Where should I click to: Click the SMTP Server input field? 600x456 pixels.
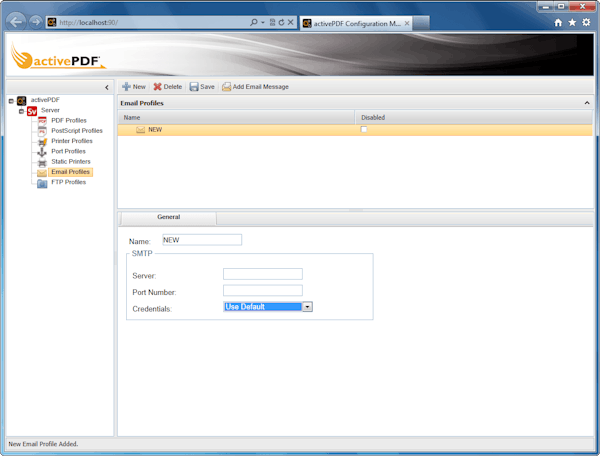[x=263, y=274]
